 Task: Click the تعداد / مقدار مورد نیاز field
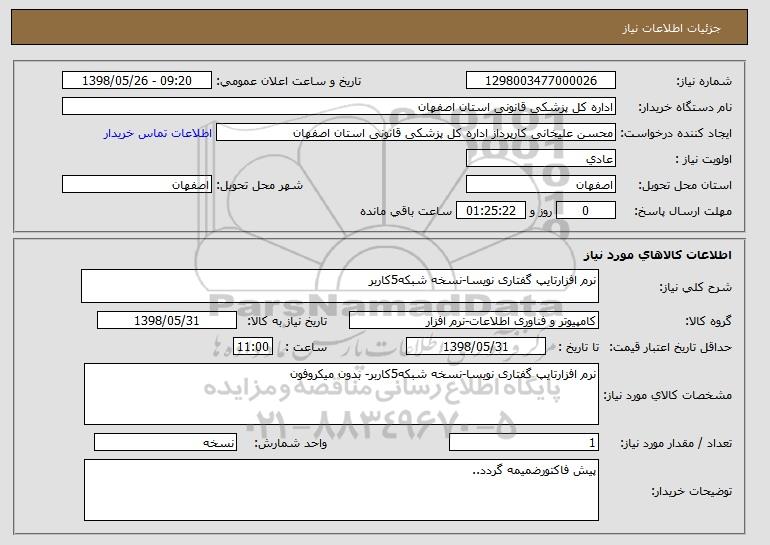point(524,442)
